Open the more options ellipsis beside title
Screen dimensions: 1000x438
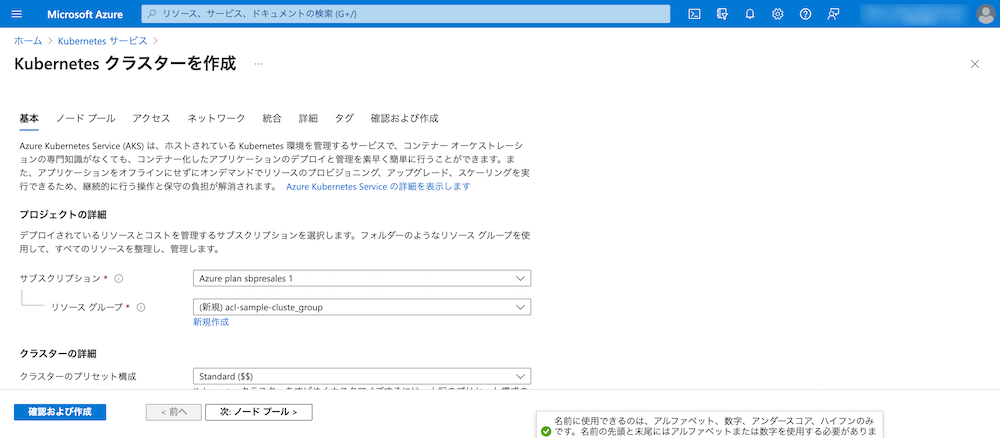(258, 64)
